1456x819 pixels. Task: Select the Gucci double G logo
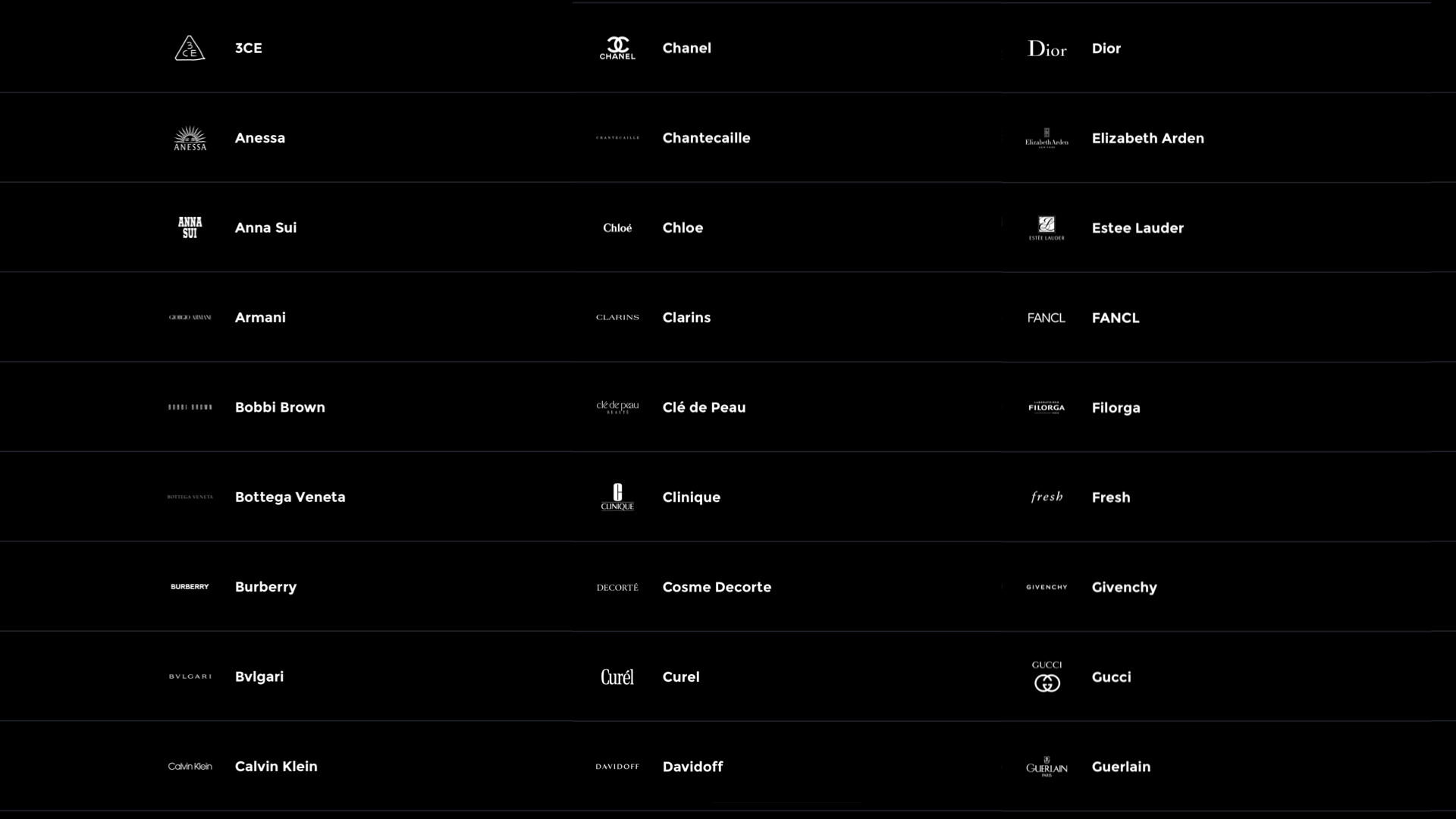[x=1046, y=676]
